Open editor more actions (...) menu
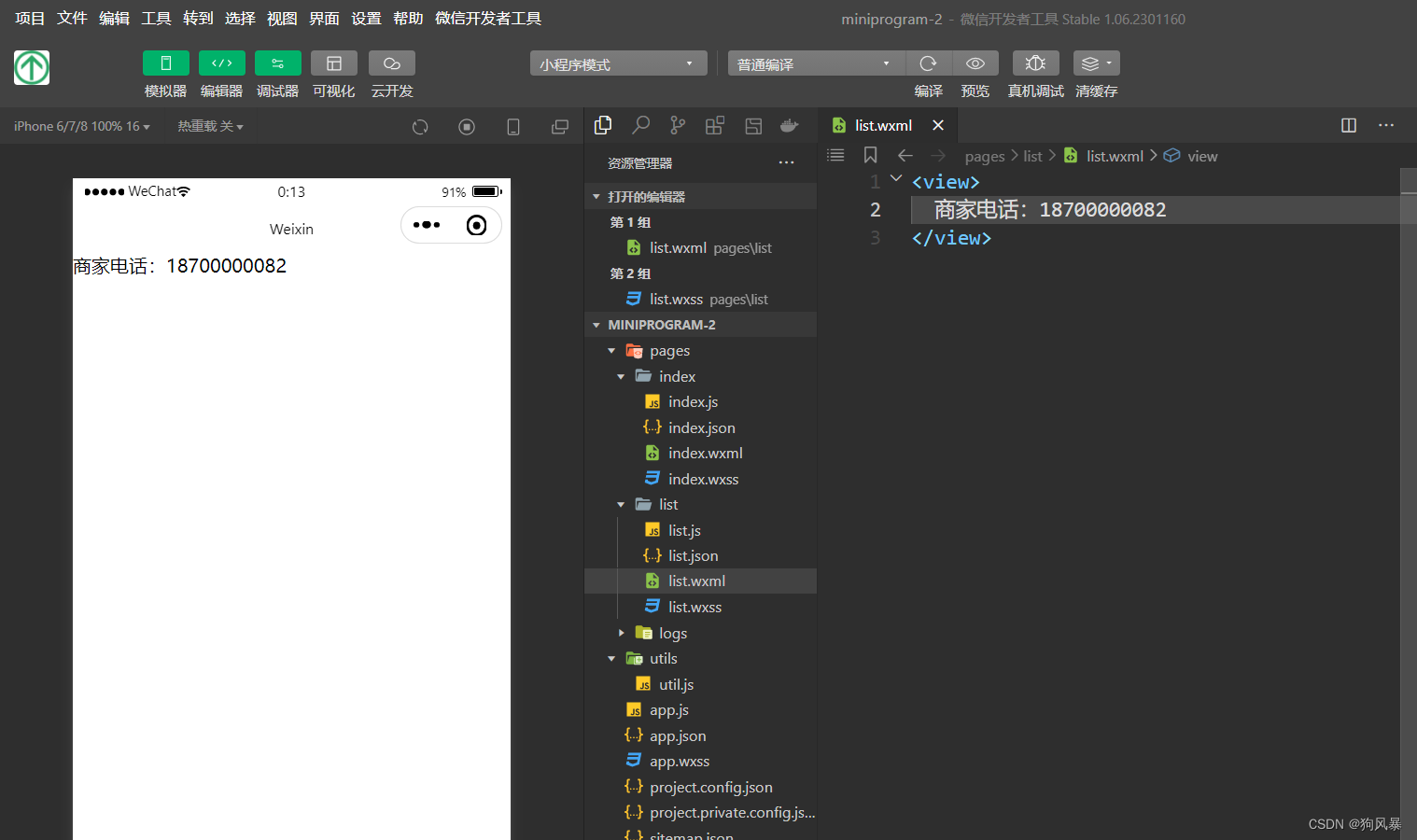The width and height of the screenshot is (1417, 840). click(x=1386, y=125)
